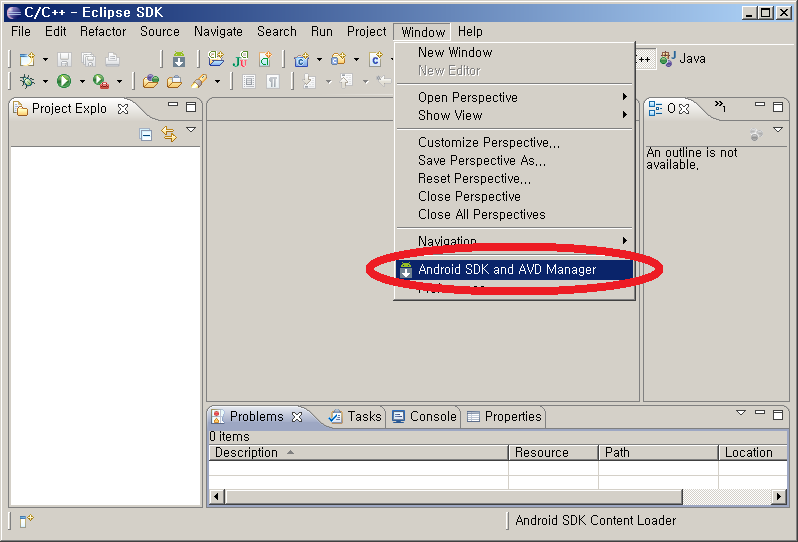Image resolution: width=798 pixels, height=542 pixels.
Task: Click the New fast view status bar icon
Action: [26, 520]
